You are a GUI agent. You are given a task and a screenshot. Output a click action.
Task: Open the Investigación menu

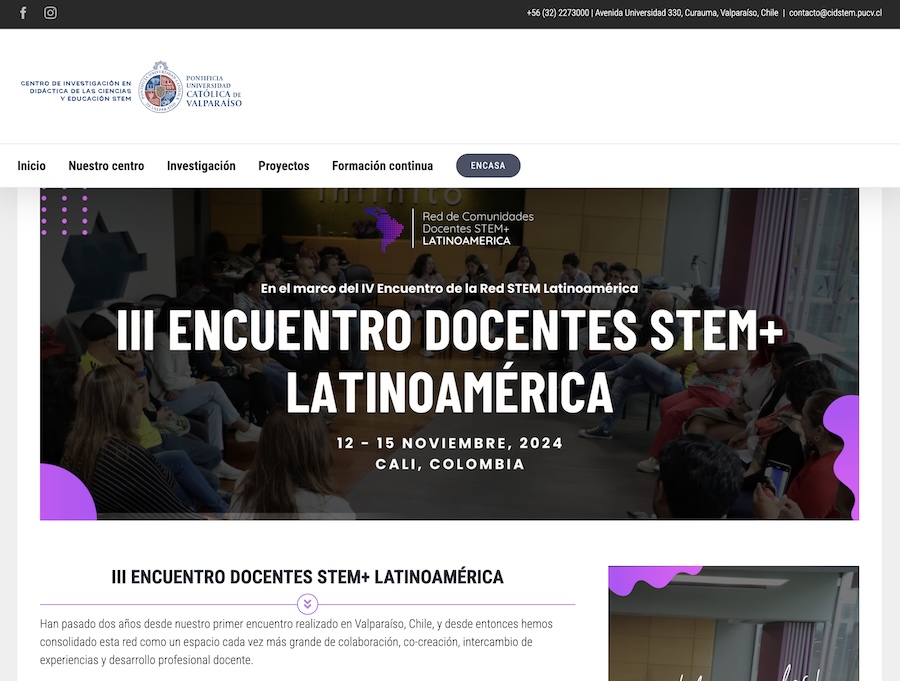pos(201,166)
